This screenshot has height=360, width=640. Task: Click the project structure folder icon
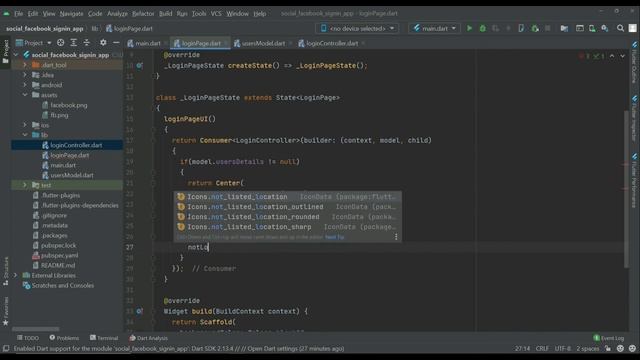point(564,28)
